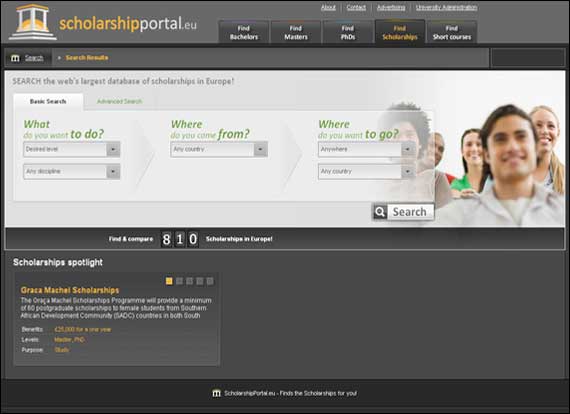Open the Find Bachelors tab
This screenshot has width=570, height=414.
click(244, 32)
